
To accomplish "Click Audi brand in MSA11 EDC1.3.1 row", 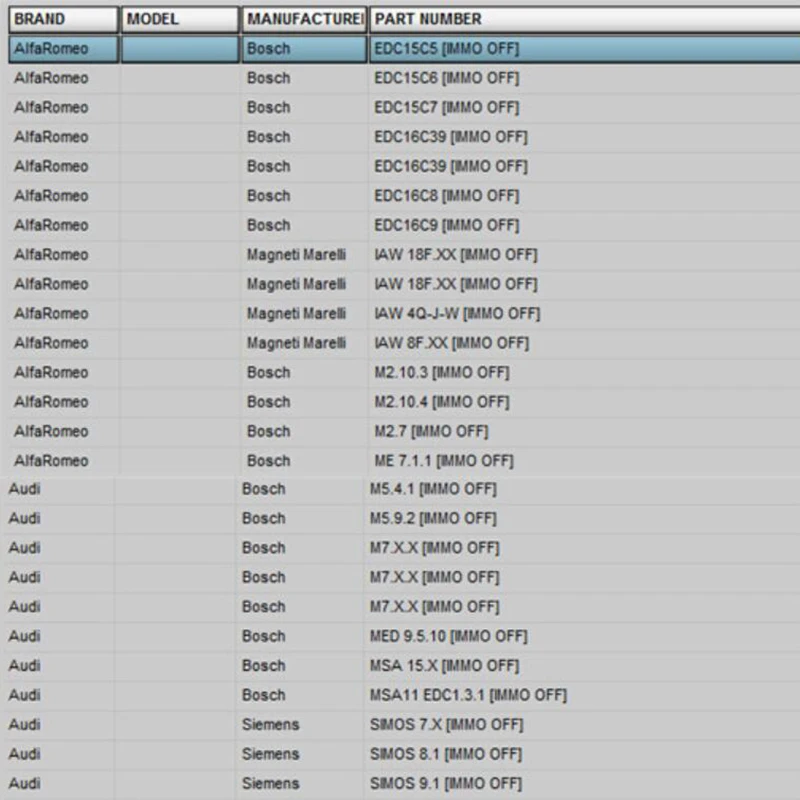I will (x=24, y=695).
